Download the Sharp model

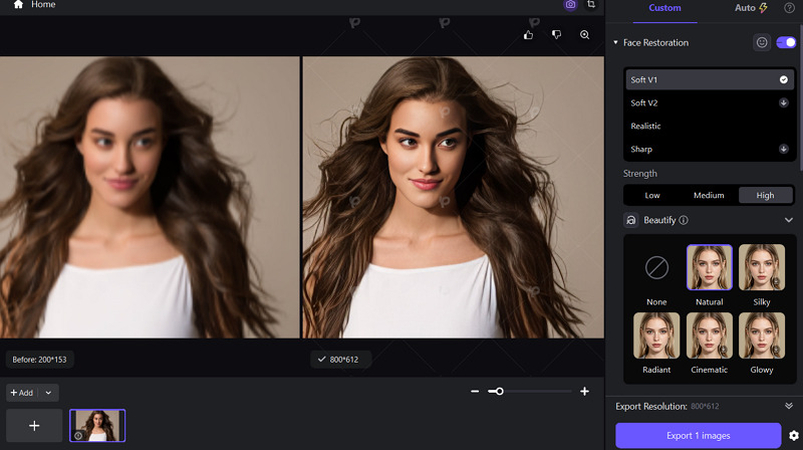(784, 149)
